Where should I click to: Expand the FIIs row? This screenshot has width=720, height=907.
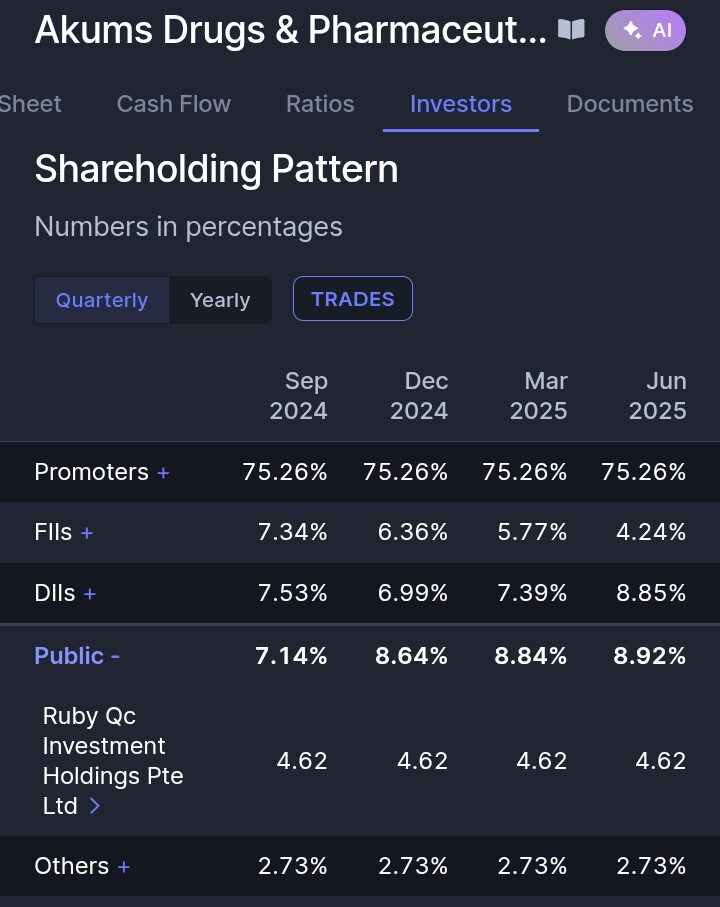(x=87, y=533)
